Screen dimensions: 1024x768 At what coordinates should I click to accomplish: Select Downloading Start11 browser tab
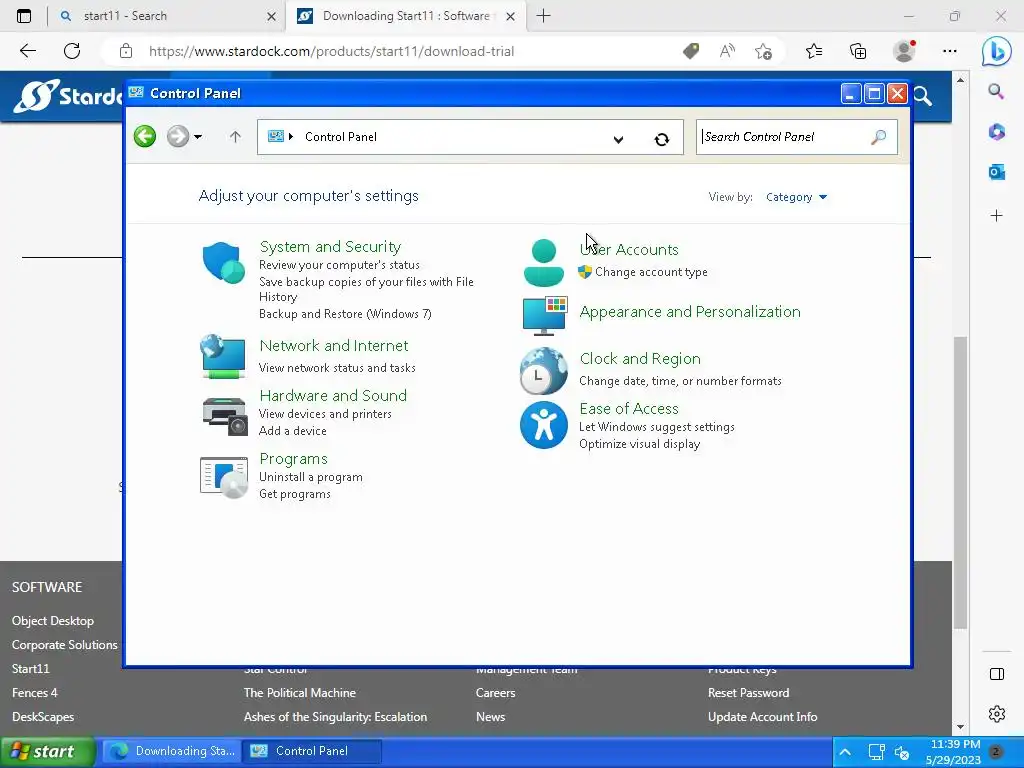point(405,16)
